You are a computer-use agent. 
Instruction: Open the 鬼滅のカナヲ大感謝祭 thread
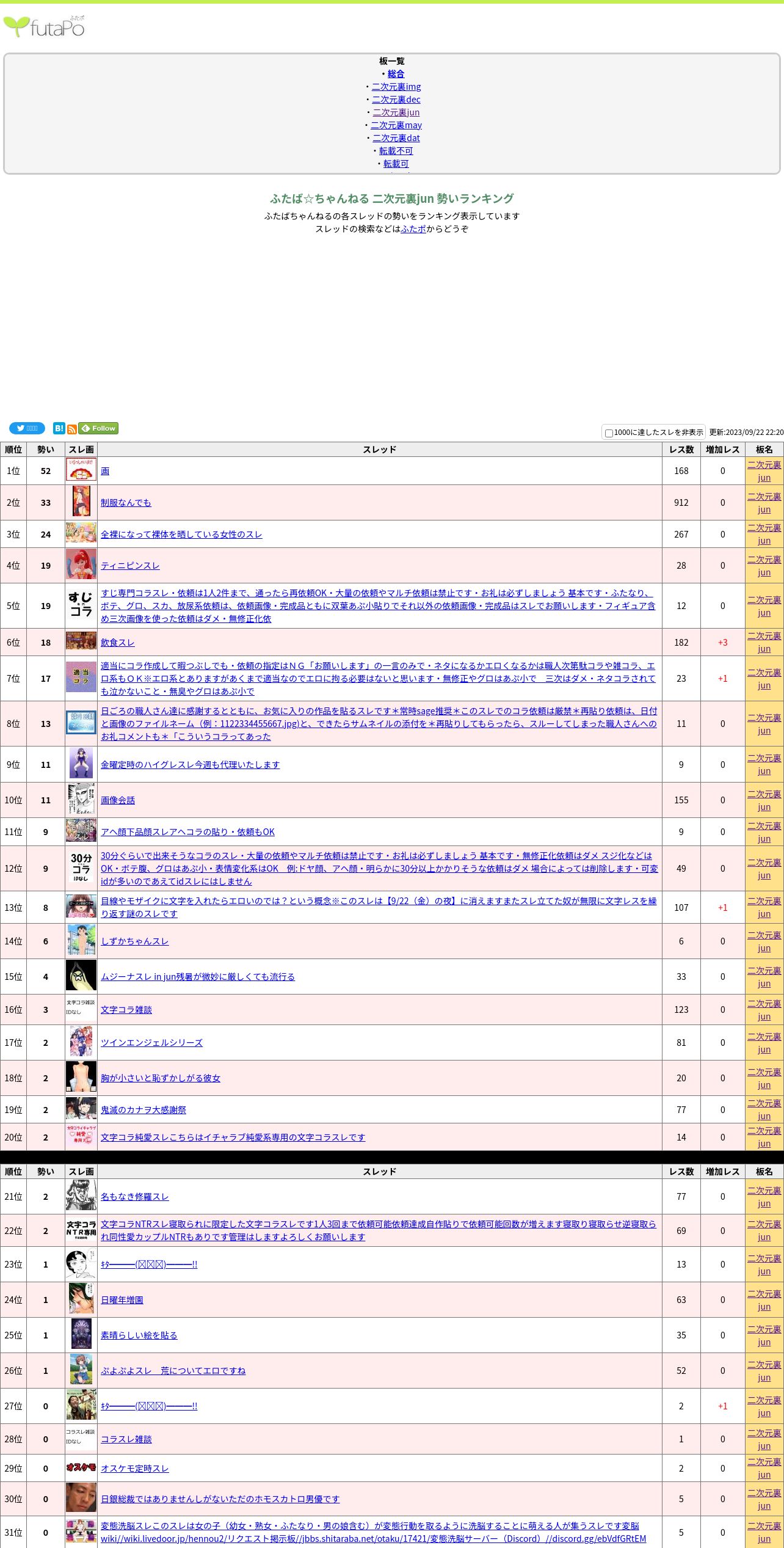pos(143,1110)
